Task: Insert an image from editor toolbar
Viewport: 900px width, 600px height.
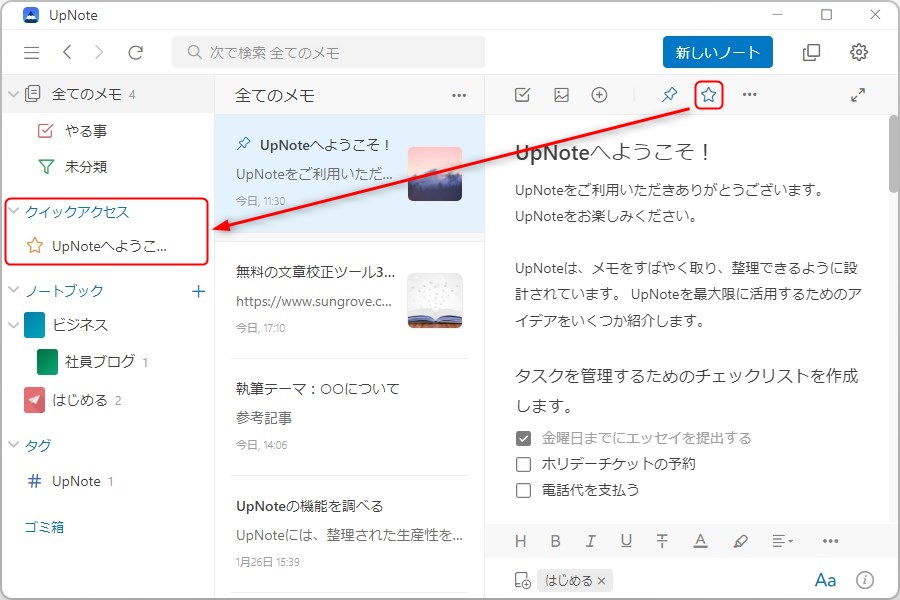Action: 561,95
